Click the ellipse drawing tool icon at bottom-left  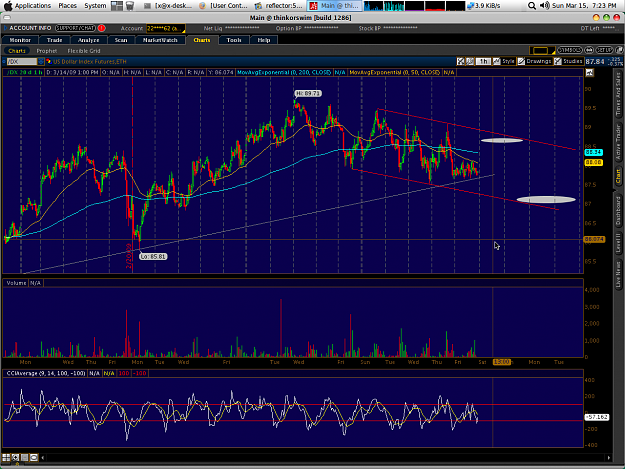pos(34,457)
